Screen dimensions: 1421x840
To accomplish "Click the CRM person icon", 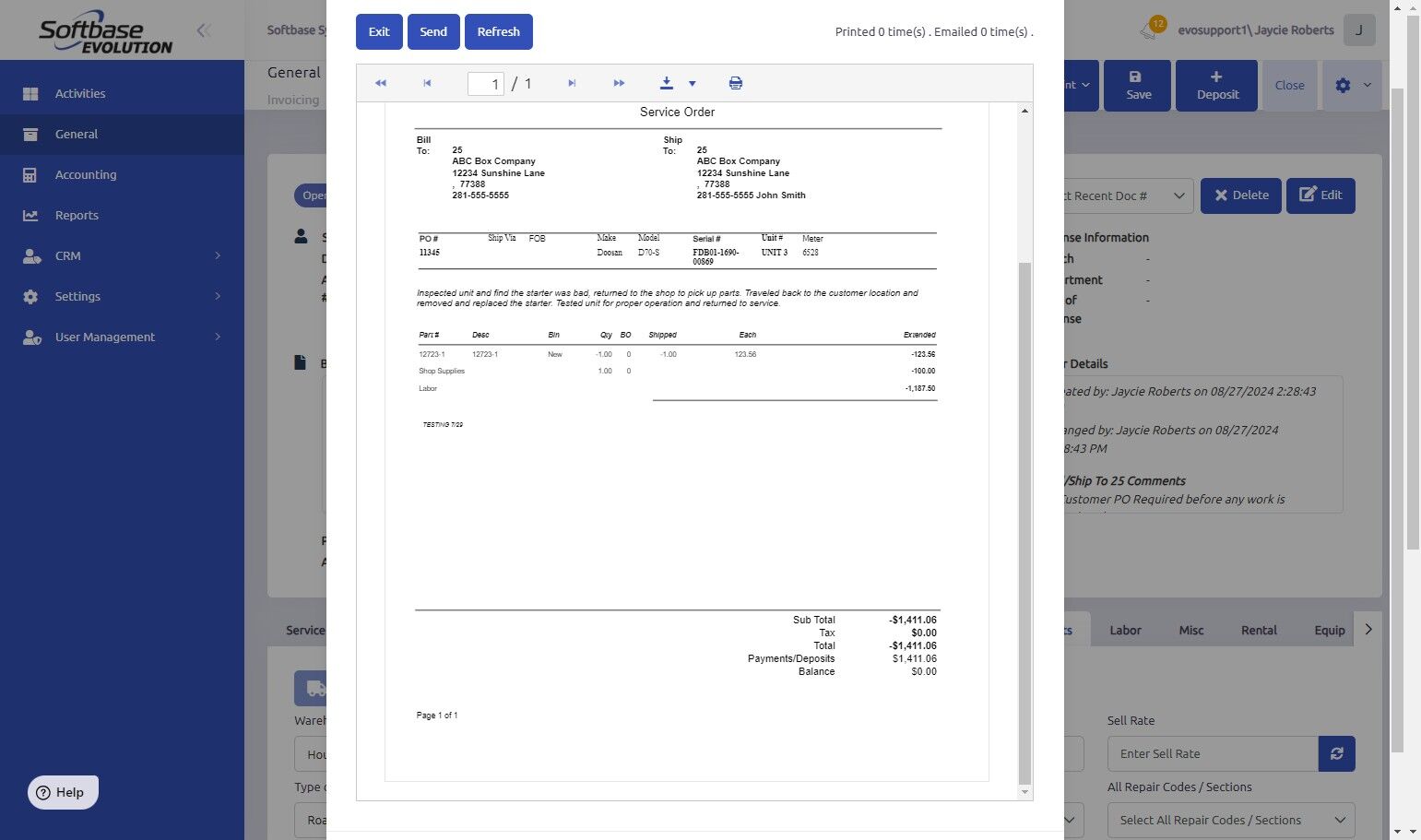I will coord(31,255).
